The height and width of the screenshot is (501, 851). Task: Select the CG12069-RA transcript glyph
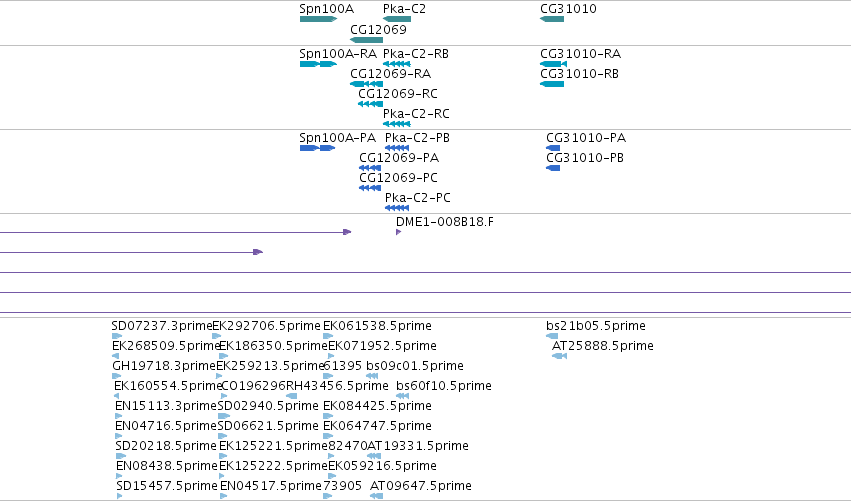click(x=366, y=84)
